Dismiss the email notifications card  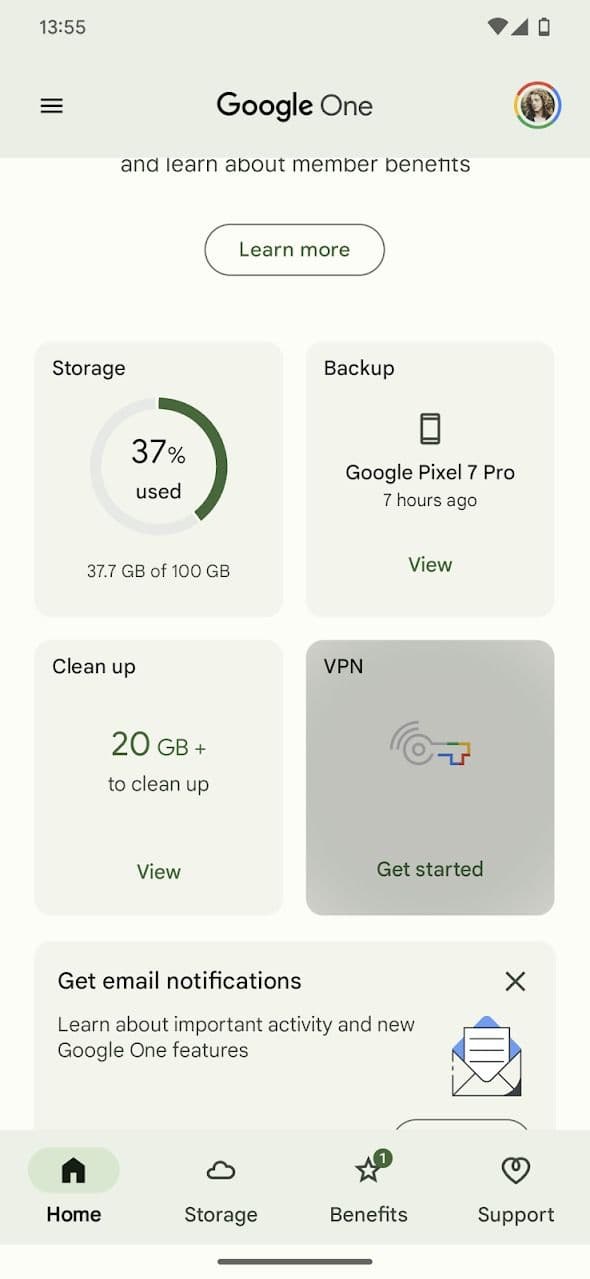pos(515,981)
